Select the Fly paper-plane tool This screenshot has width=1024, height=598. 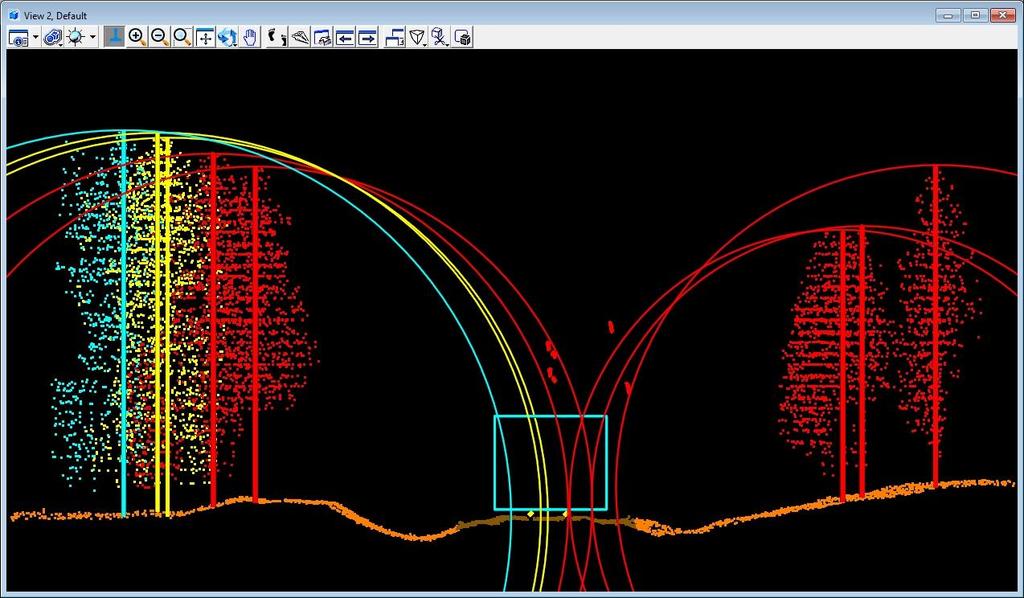click(300, 37)
